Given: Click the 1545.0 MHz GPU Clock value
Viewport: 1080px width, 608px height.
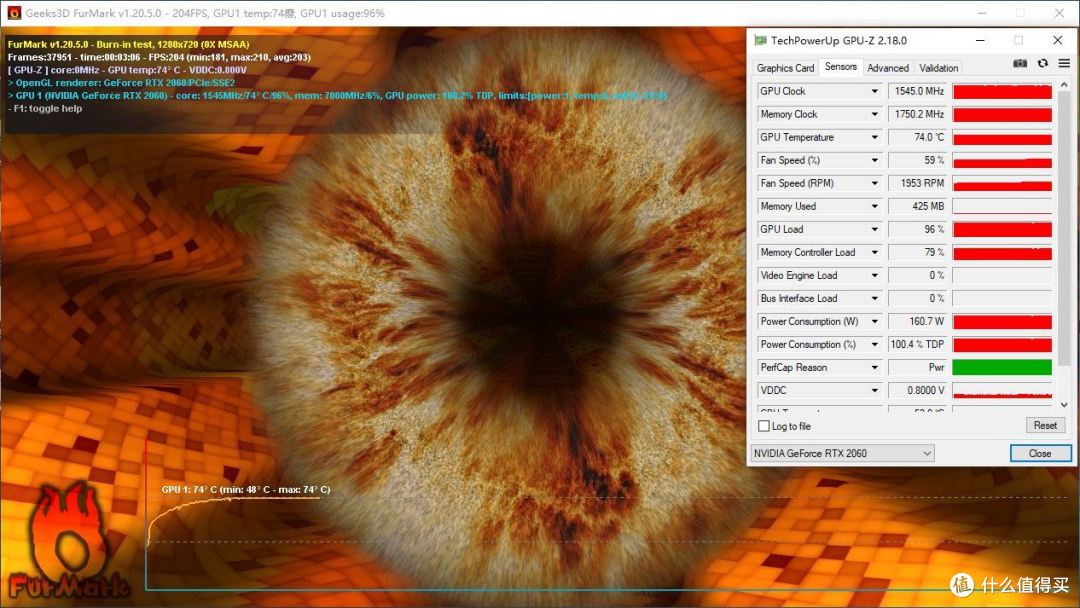Looking at the screenshot, I should point(918,91).
